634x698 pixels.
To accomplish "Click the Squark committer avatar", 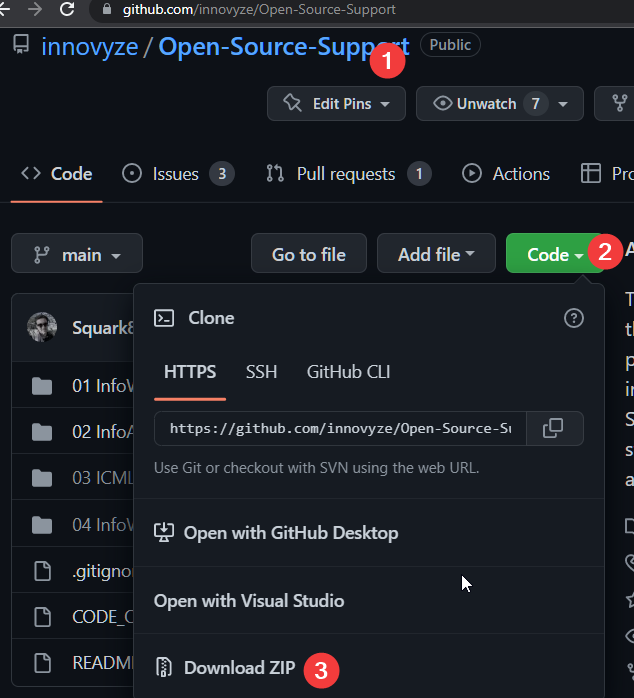I will coord(42,327).
